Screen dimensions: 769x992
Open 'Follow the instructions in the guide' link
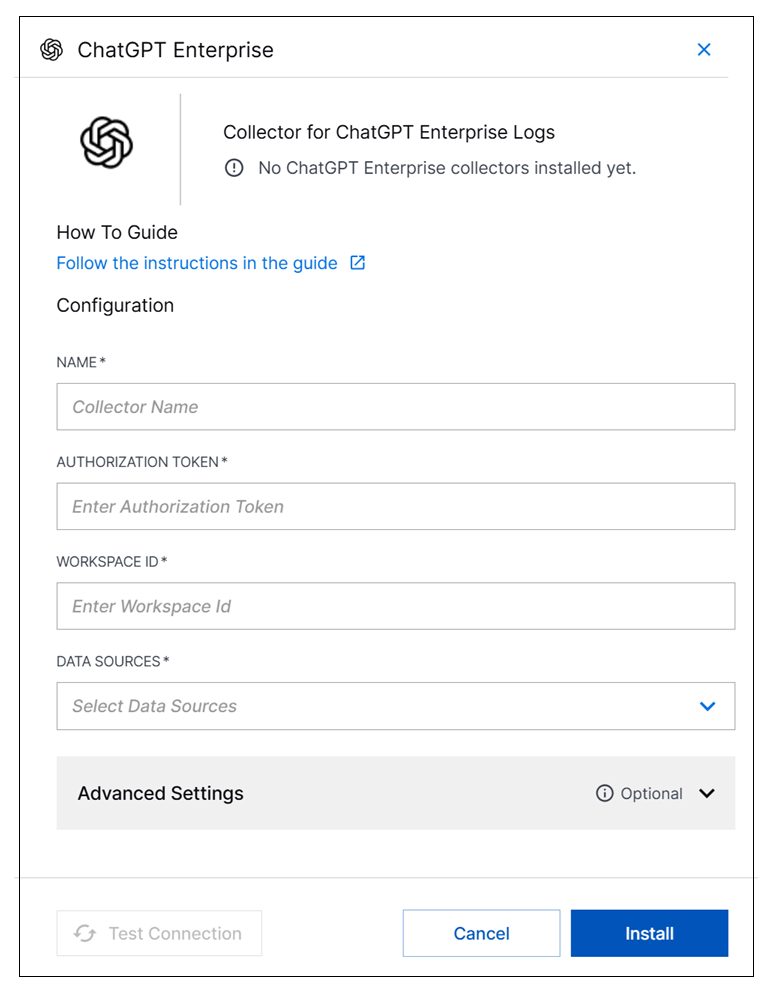pos(197,263)
